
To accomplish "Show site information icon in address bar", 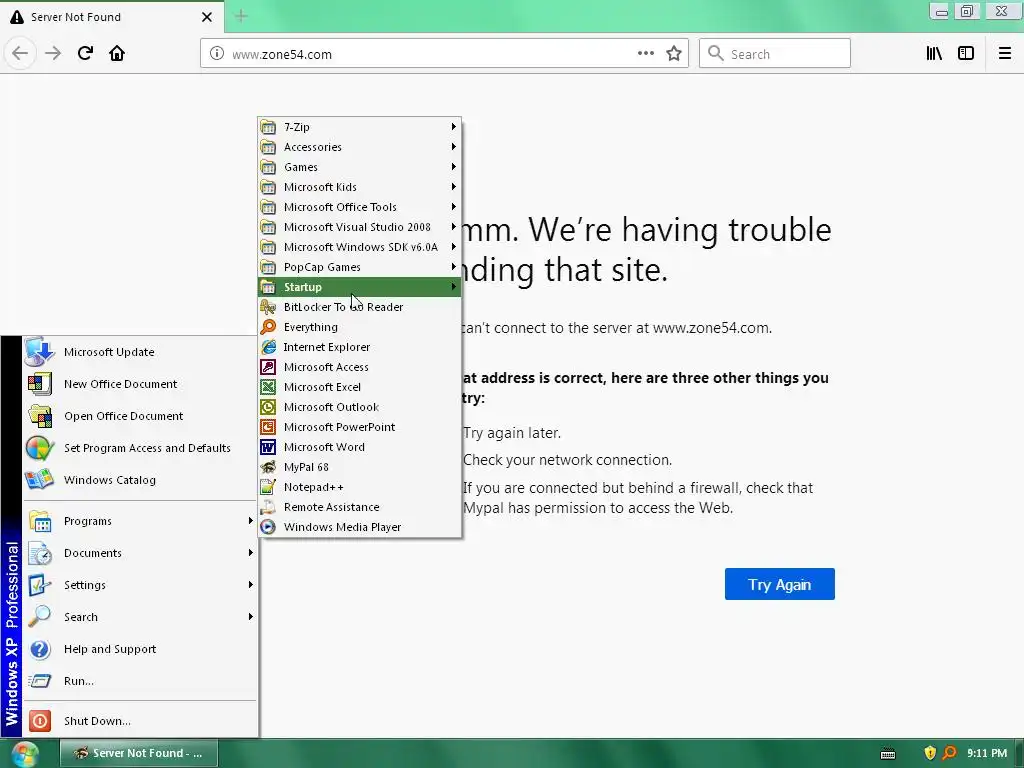I will pos(217,54).
